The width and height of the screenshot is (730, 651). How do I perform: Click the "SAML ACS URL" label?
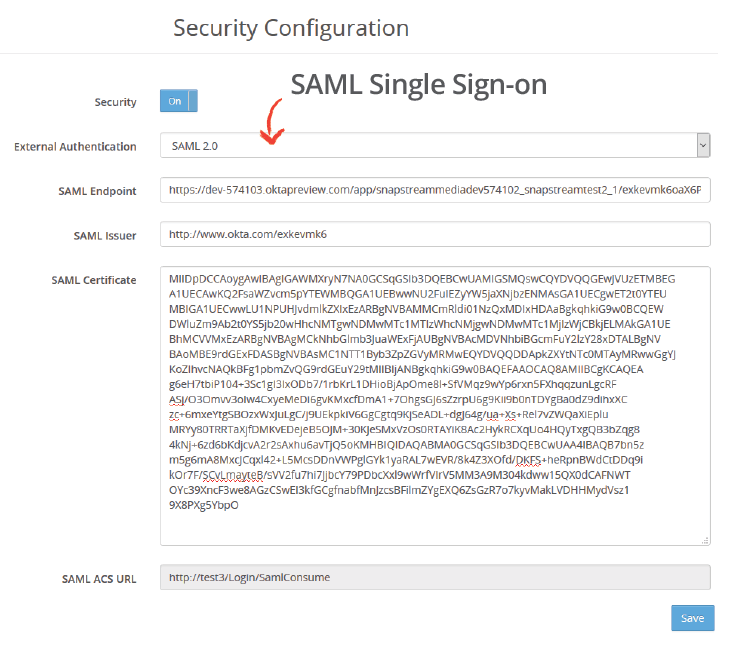tap(99, 578)
